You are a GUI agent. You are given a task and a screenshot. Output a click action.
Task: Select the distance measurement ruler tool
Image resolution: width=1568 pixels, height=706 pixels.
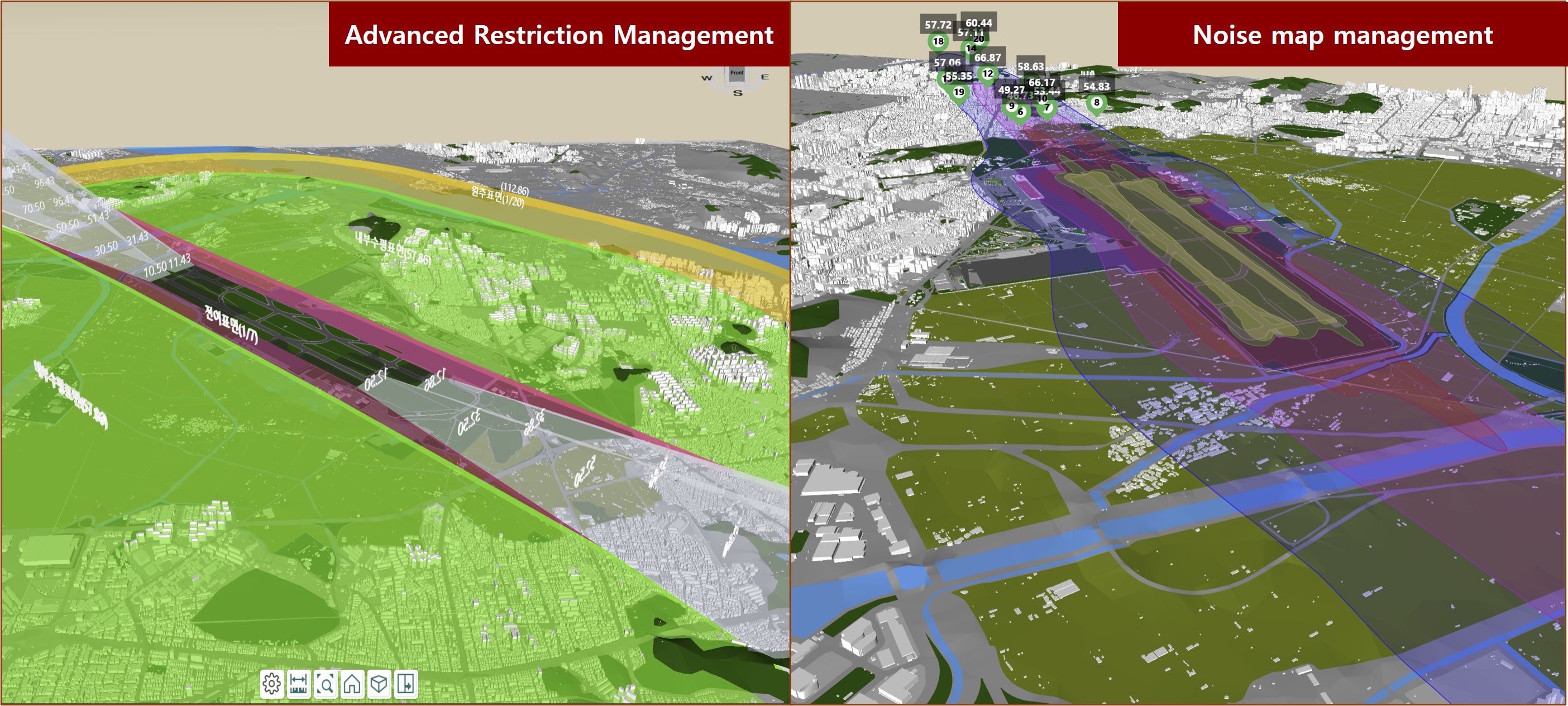click(x=298, y=684)
